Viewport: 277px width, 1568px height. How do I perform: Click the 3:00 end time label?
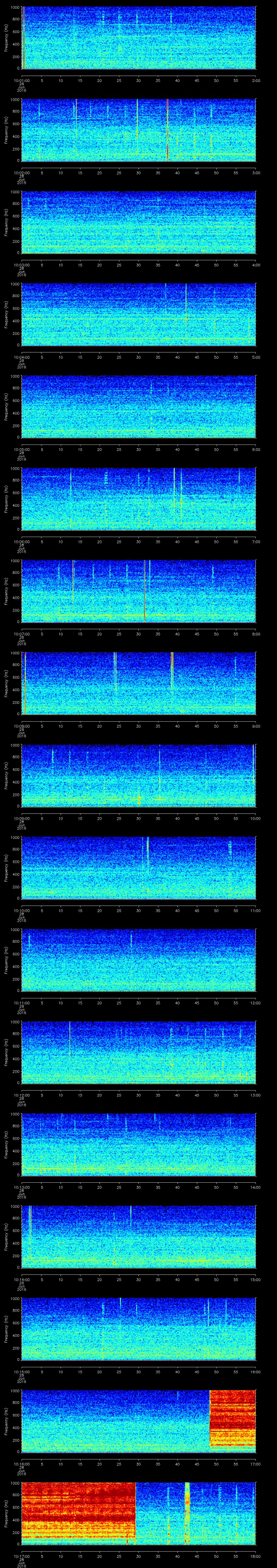click(256, 173)
